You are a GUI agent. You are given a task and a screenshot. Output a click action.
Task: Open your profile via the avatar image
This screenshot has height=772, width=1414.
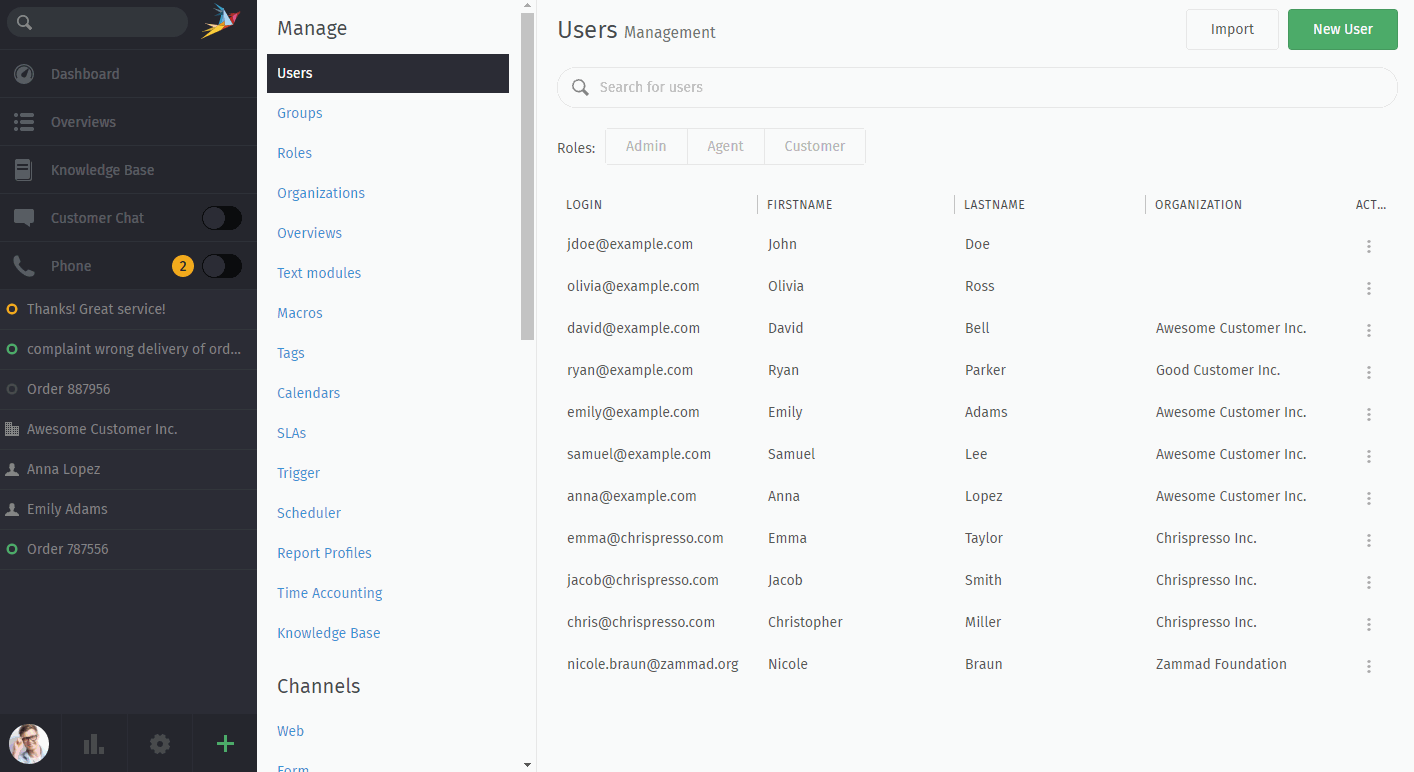pyautogui.click(x=28, y=743)
